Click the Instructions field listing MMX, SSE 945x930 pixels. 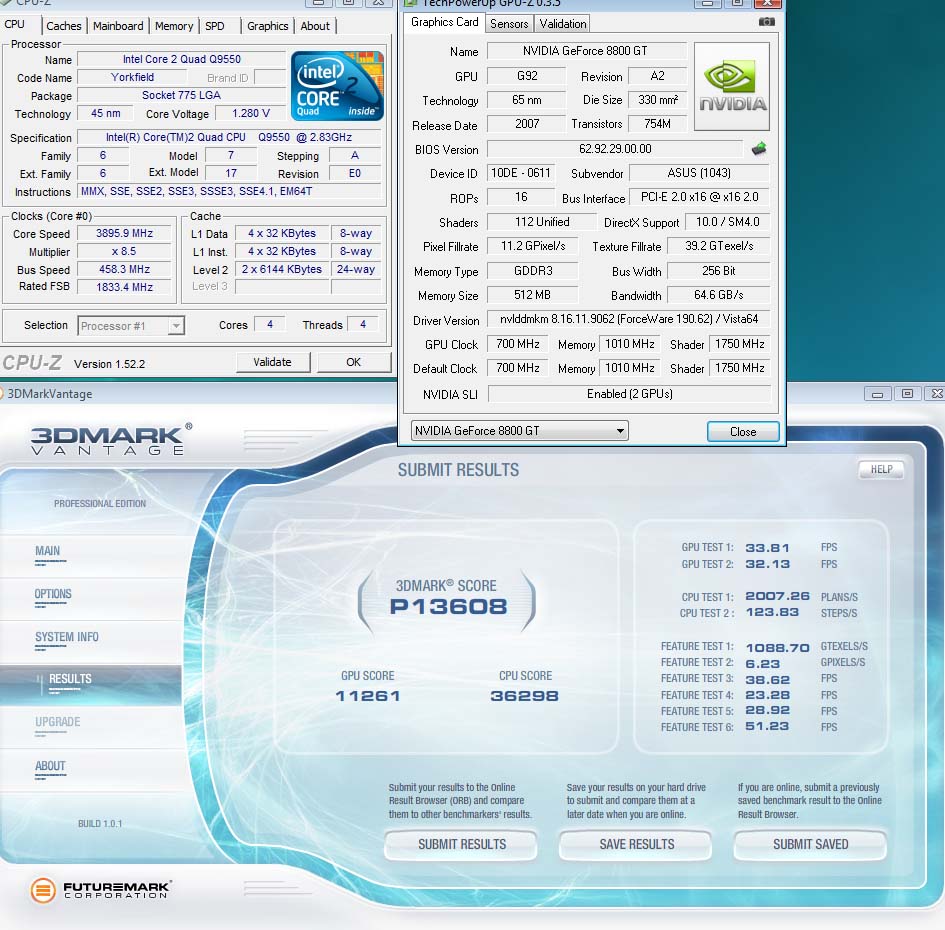(230, 191)
